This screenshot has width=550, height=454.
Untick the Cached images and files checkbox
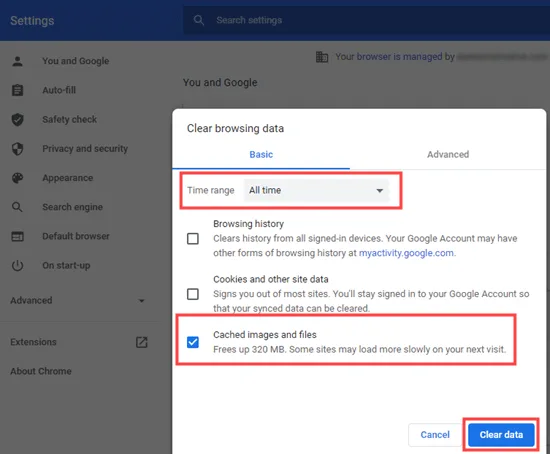[x=193, y=342]
